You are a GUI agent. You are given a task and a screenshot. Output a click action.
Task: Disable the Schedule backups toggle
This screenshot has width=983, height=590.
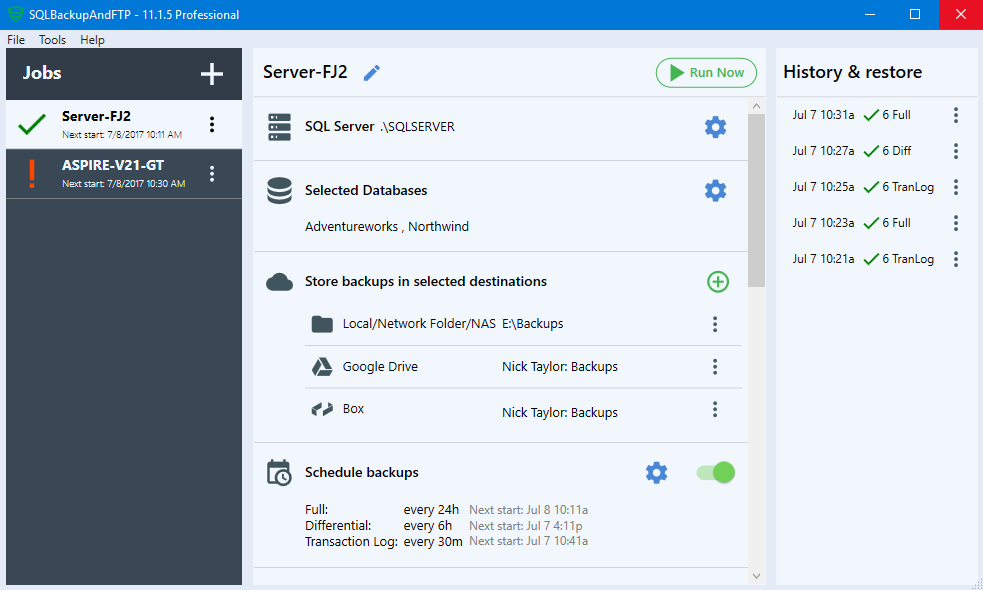pyautogui.click(x=714, y=472)
